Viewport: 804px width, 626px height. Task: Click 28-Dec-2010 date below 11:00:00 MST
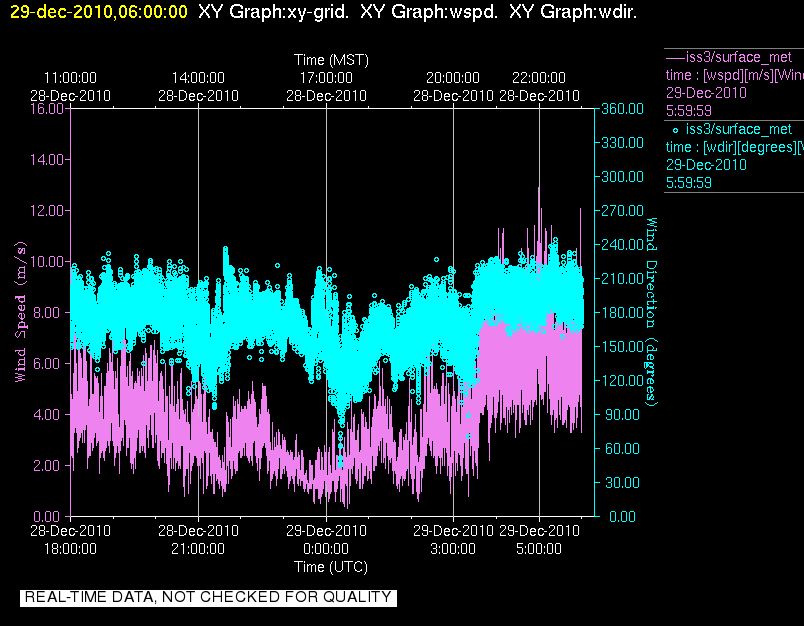[70, 96]
